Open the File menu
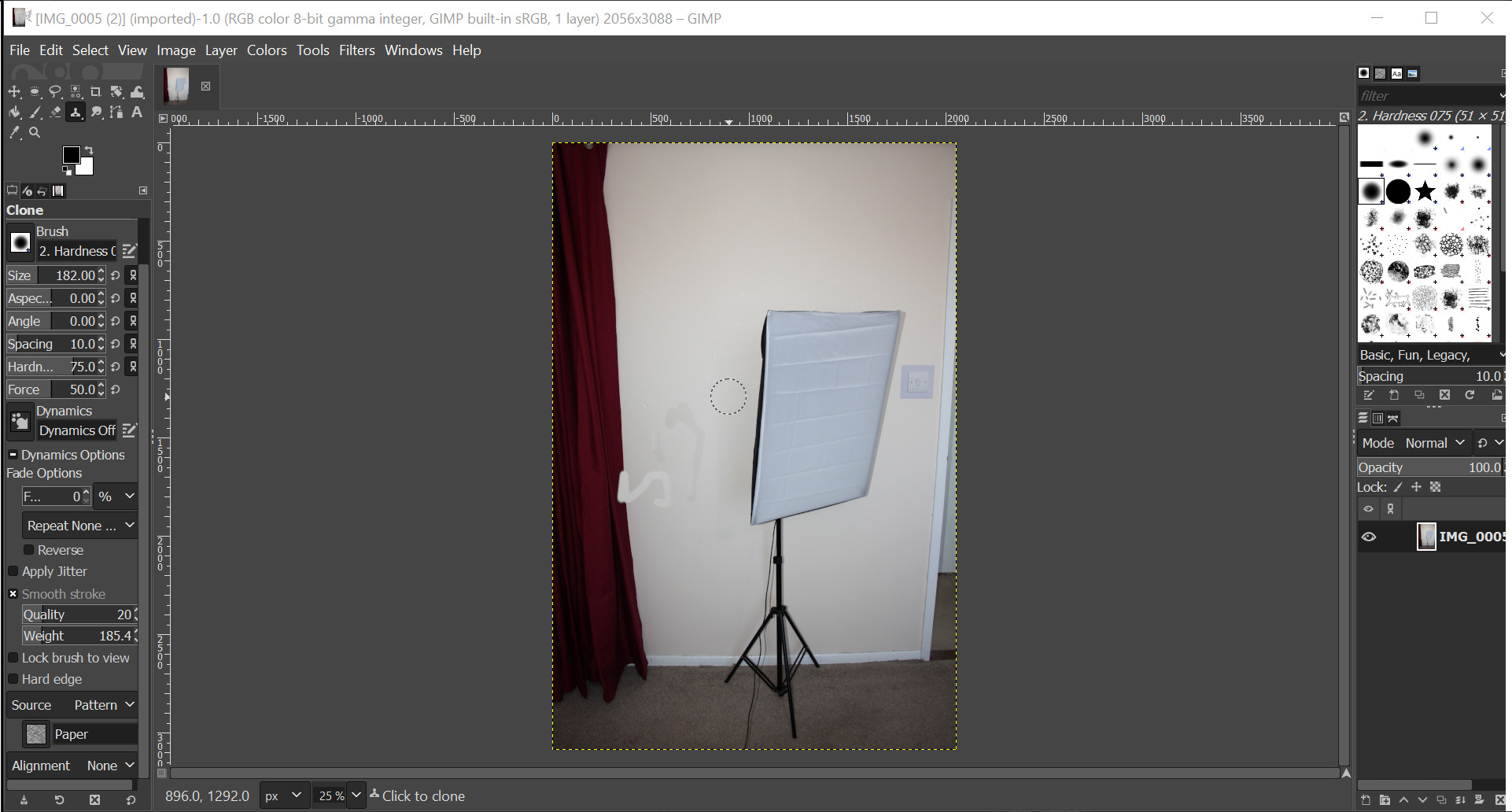Image resolution: width=1512 pixels, height=812 pixels. pos(20,50)
